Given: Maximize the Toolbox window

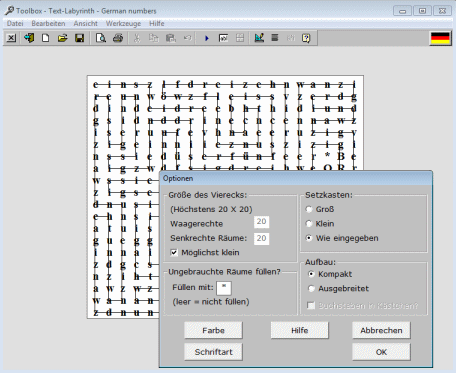Looking at the screenshot, I should click(x=422, y=11).
